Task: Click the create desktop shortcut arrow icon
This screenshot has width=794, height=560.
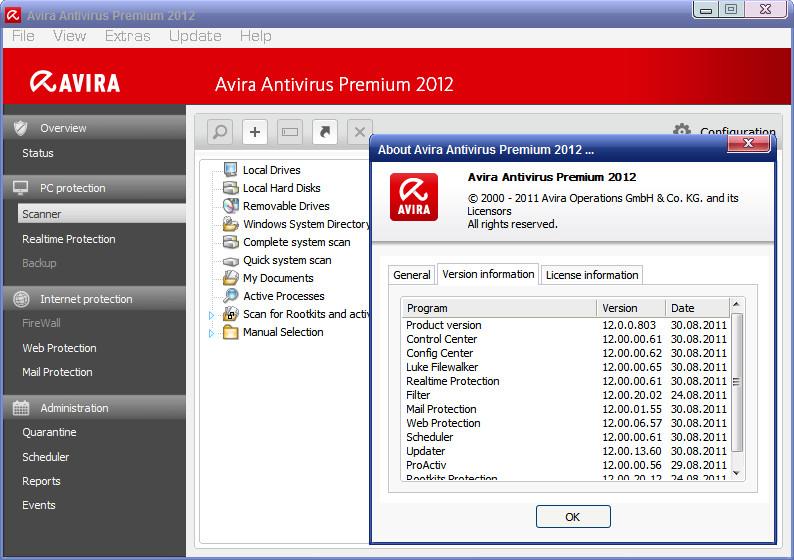Action: (325, 132)
